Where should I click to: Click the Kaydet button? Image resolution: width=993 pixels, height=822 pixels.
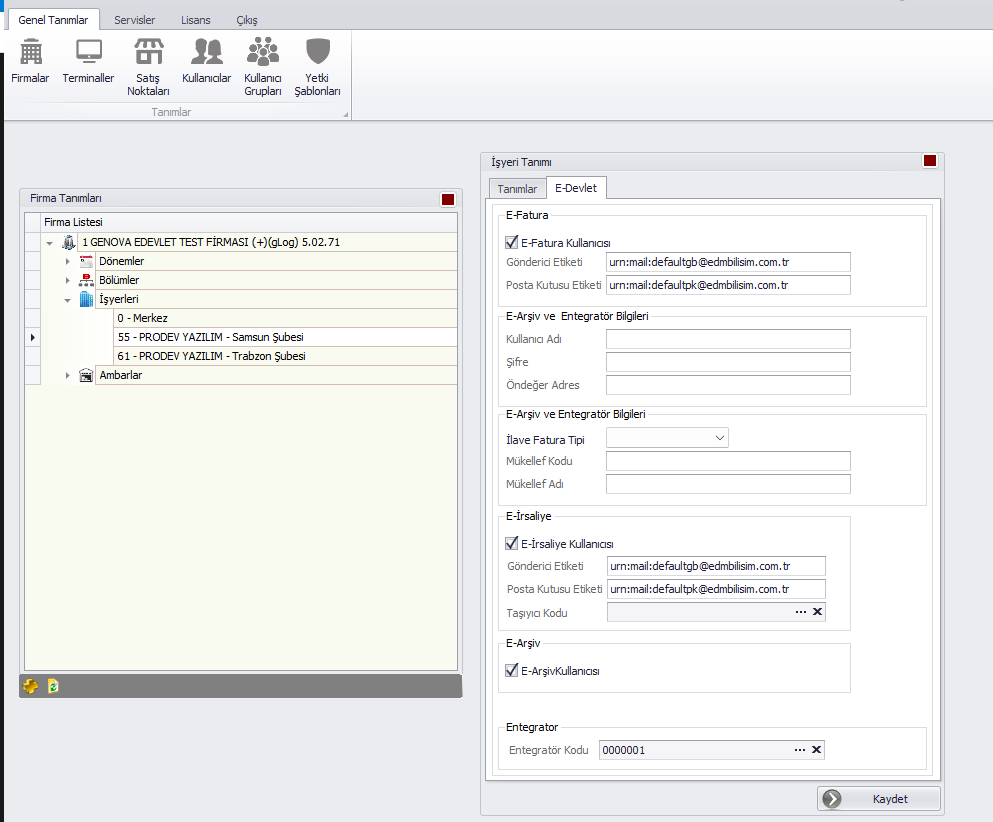click(879, 799)
